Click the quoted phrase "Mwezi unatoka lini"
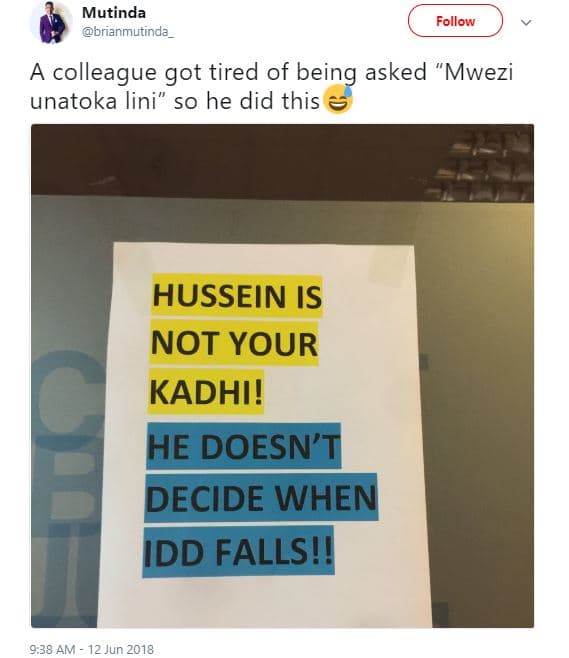569x658 pixels. tap(271, 86)
